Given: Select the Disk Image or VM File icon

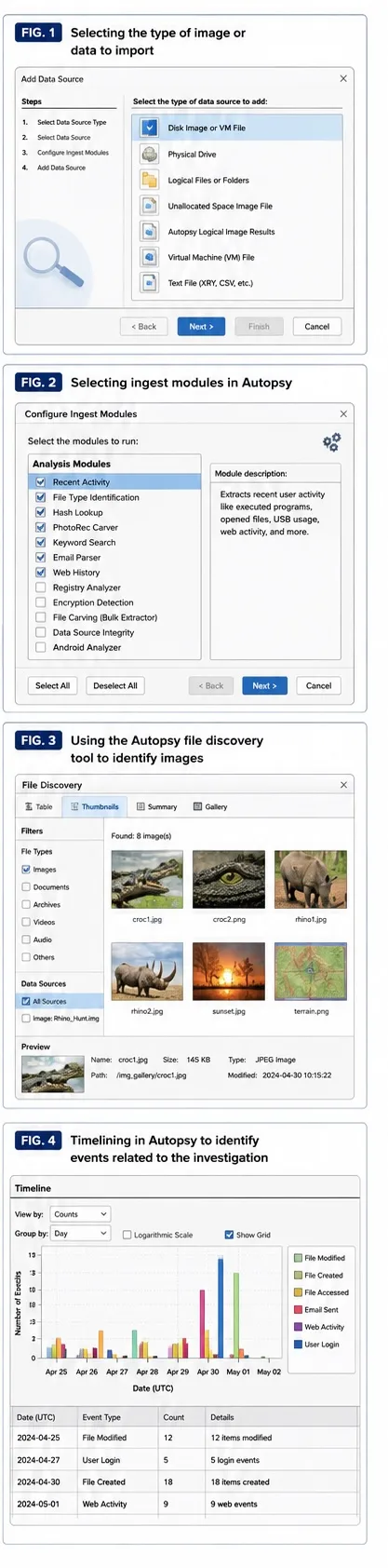Looking at the screenshot, I should 150,128.
